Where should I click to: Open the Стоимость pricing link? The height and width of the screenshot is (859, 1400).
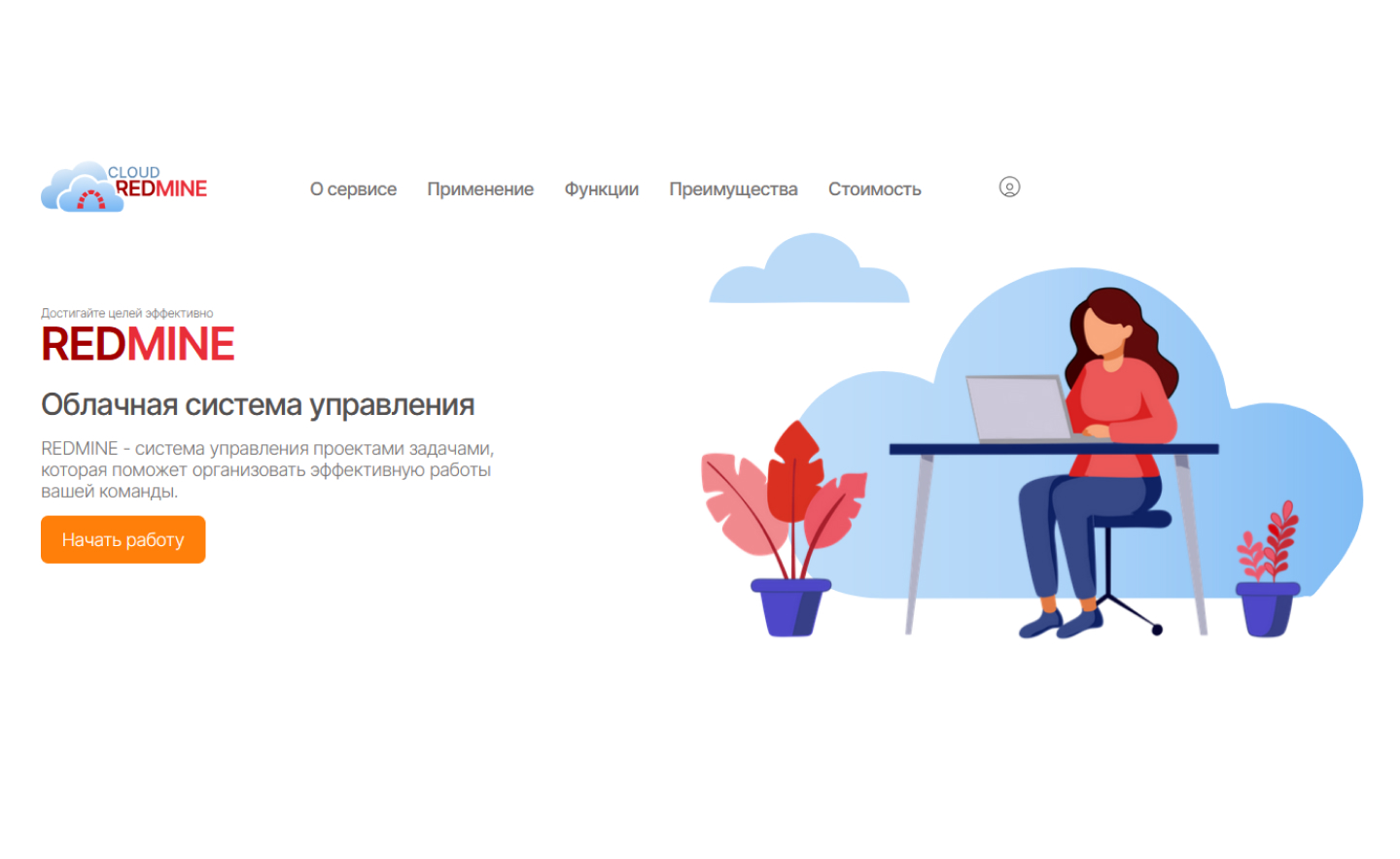click(874, 189)
